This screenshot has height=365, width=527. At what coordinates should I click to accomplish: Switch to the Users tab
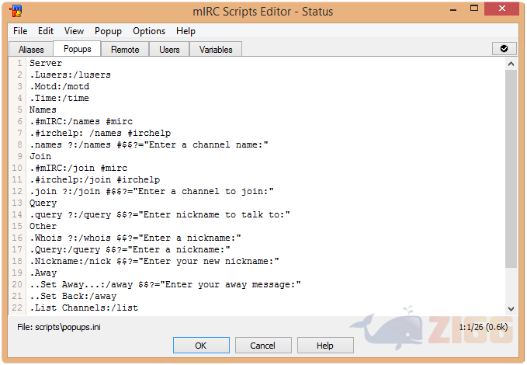click(169, 49)
